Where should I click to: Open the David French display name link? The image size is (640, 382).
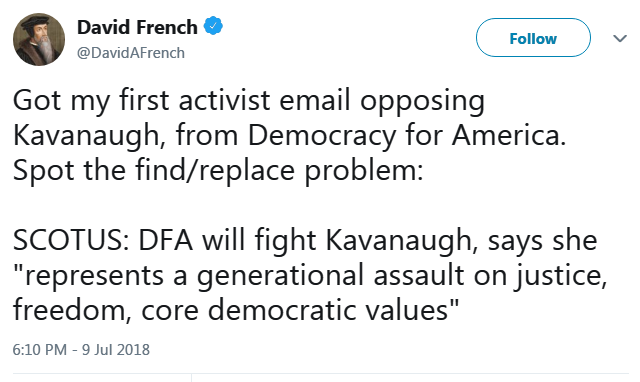pos(137,27)
